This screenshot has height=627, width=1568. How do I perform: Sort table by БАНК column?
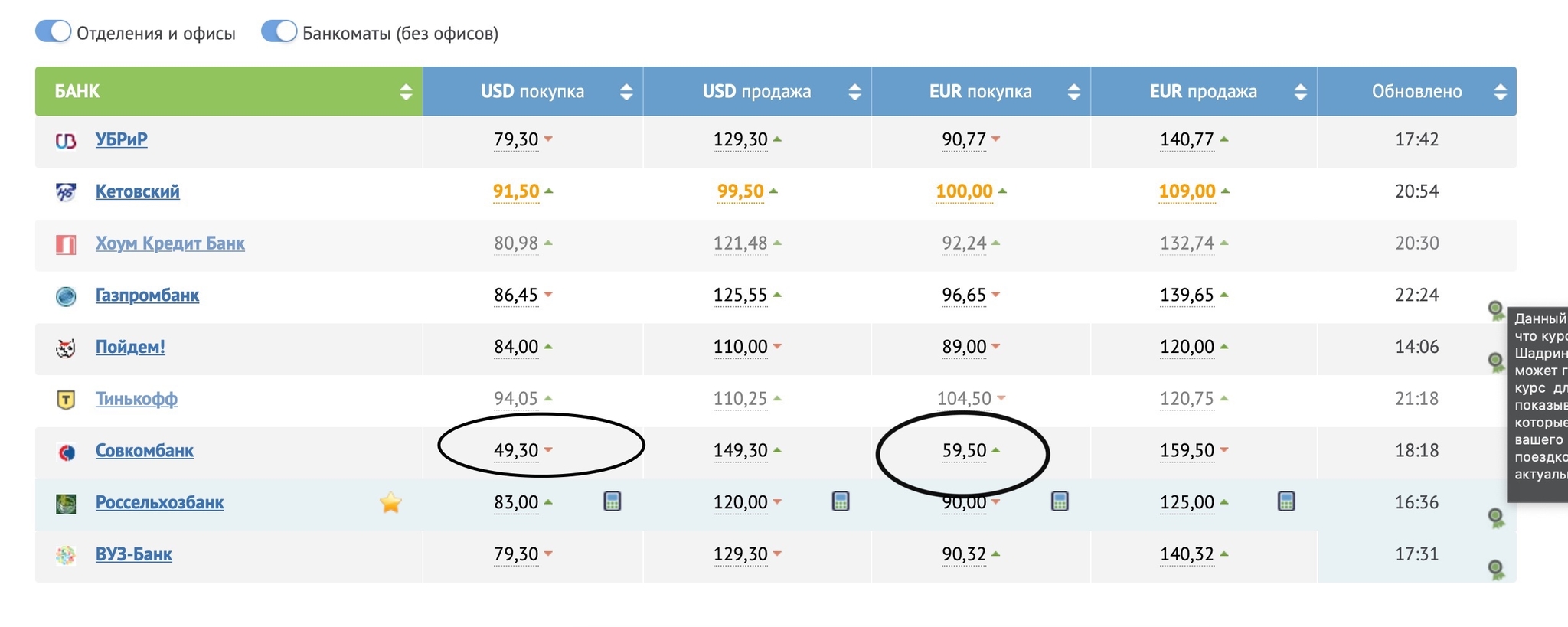[x=229, y=91]
